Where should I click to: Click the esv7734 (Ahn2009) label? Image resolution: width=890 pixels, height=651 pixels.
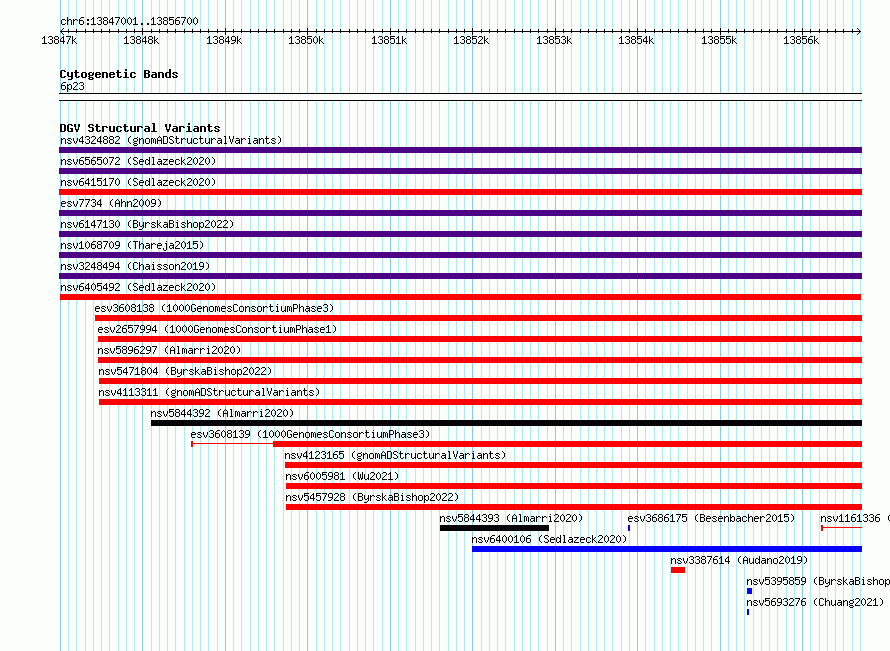pos(111,203)
